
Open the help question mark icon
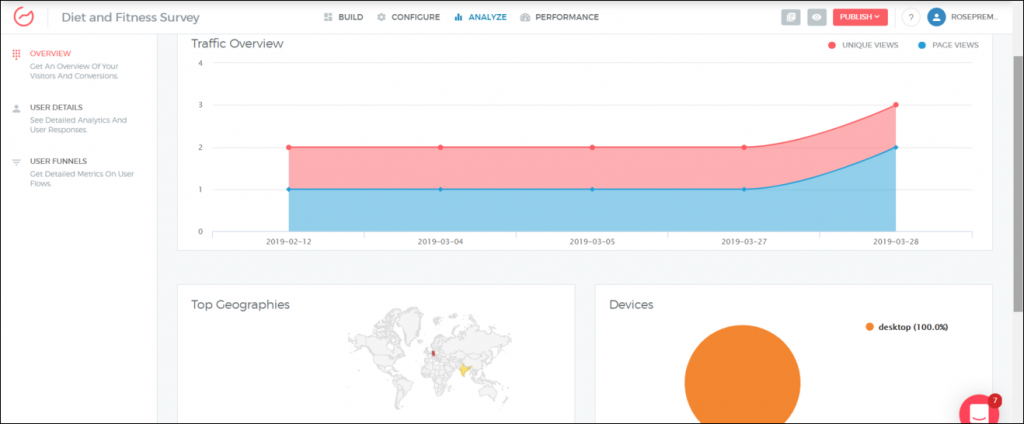point(910,17)
